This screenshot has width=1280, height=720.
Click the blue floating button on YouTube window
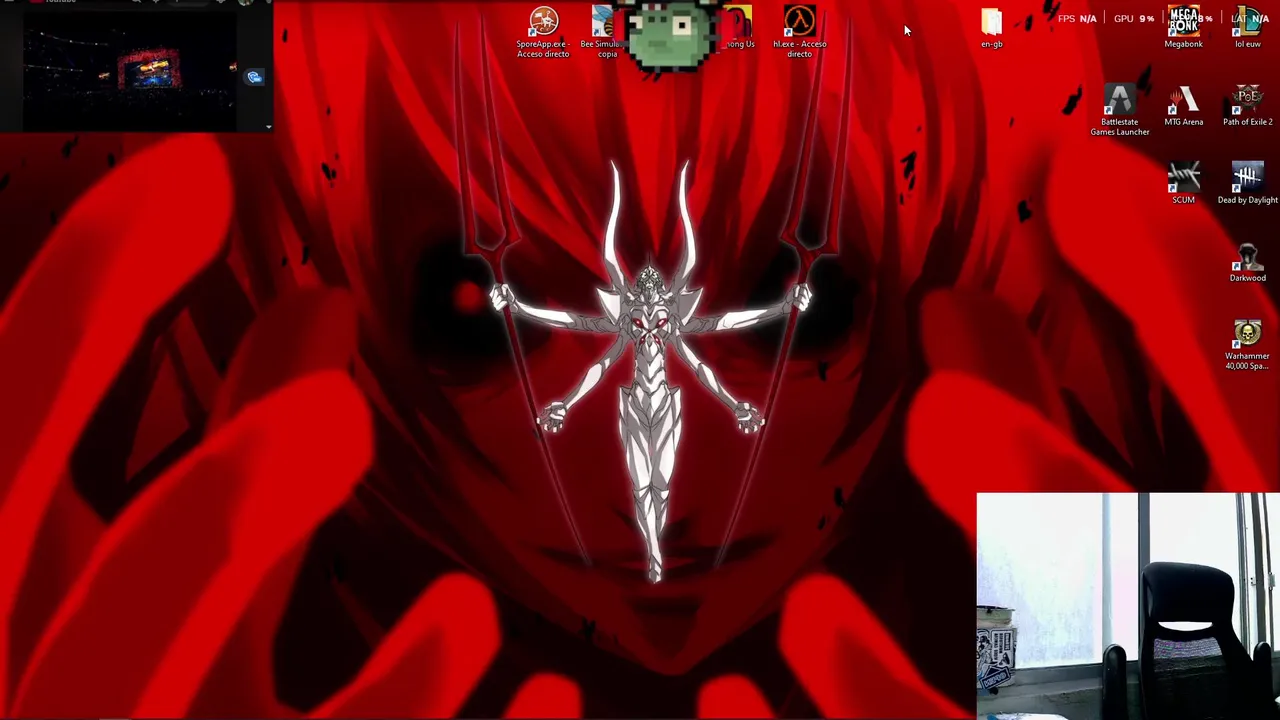pyautogui.click(x=254, y=77)
